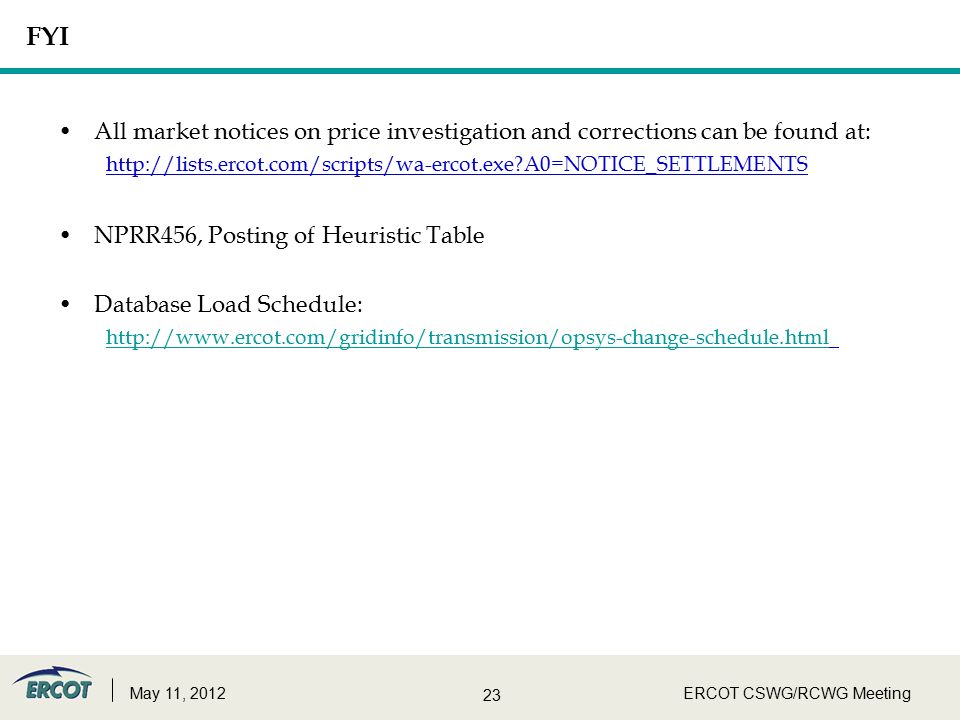The image size is (960, 720).
Task: Select the FYI slide title
Action: [48, 37]
